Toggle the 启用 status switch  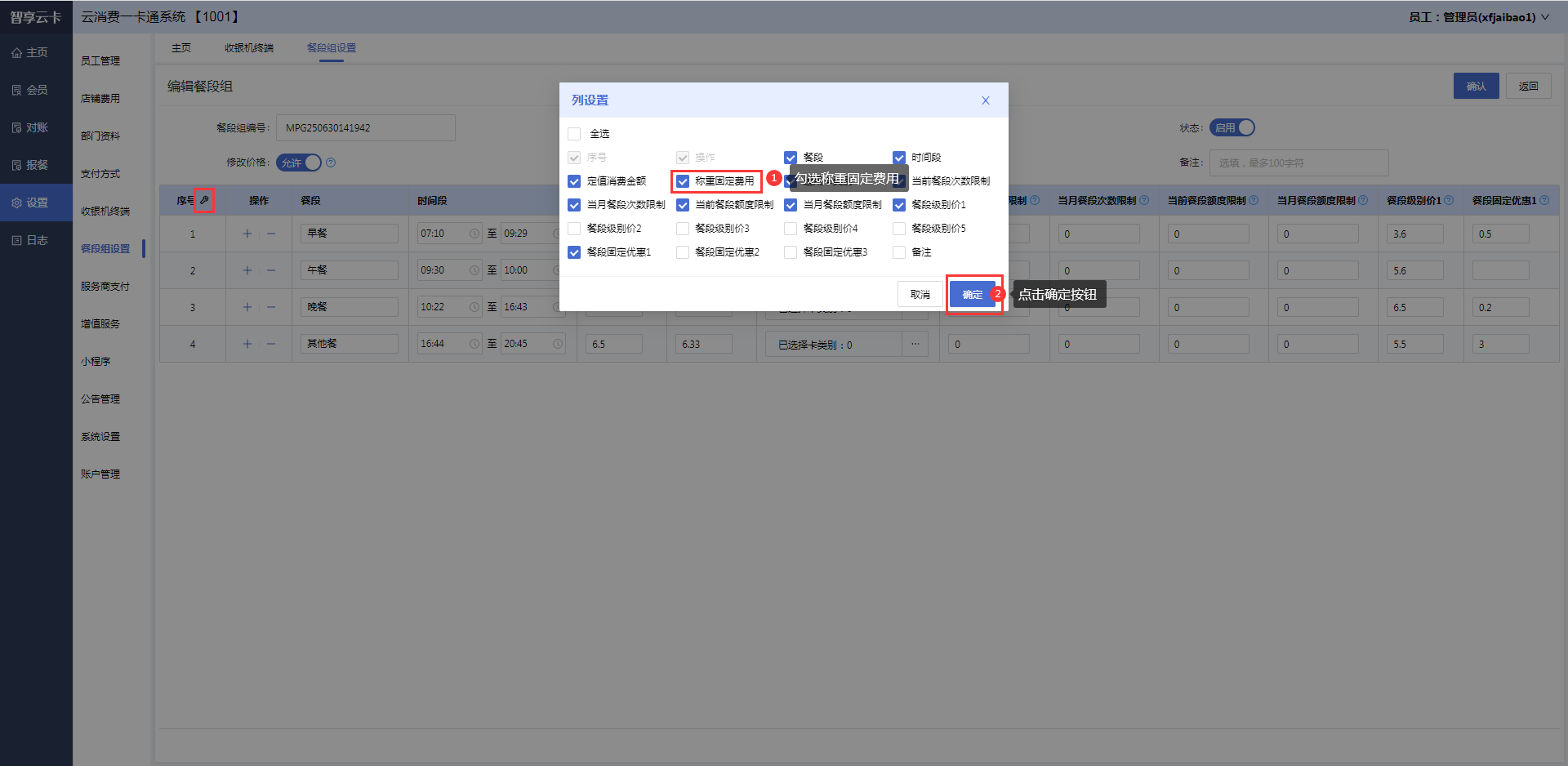click(1232, 128)
